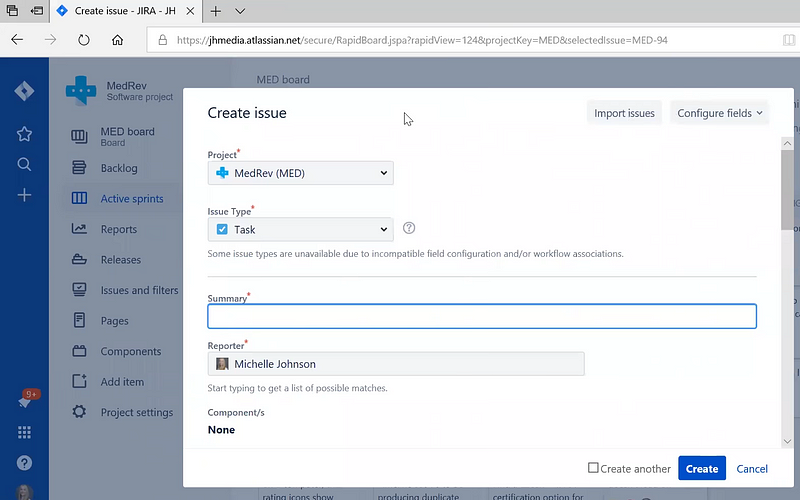The image size is (800, 500).
Task: Click the Import issues button
Action: tap(624, 113)
